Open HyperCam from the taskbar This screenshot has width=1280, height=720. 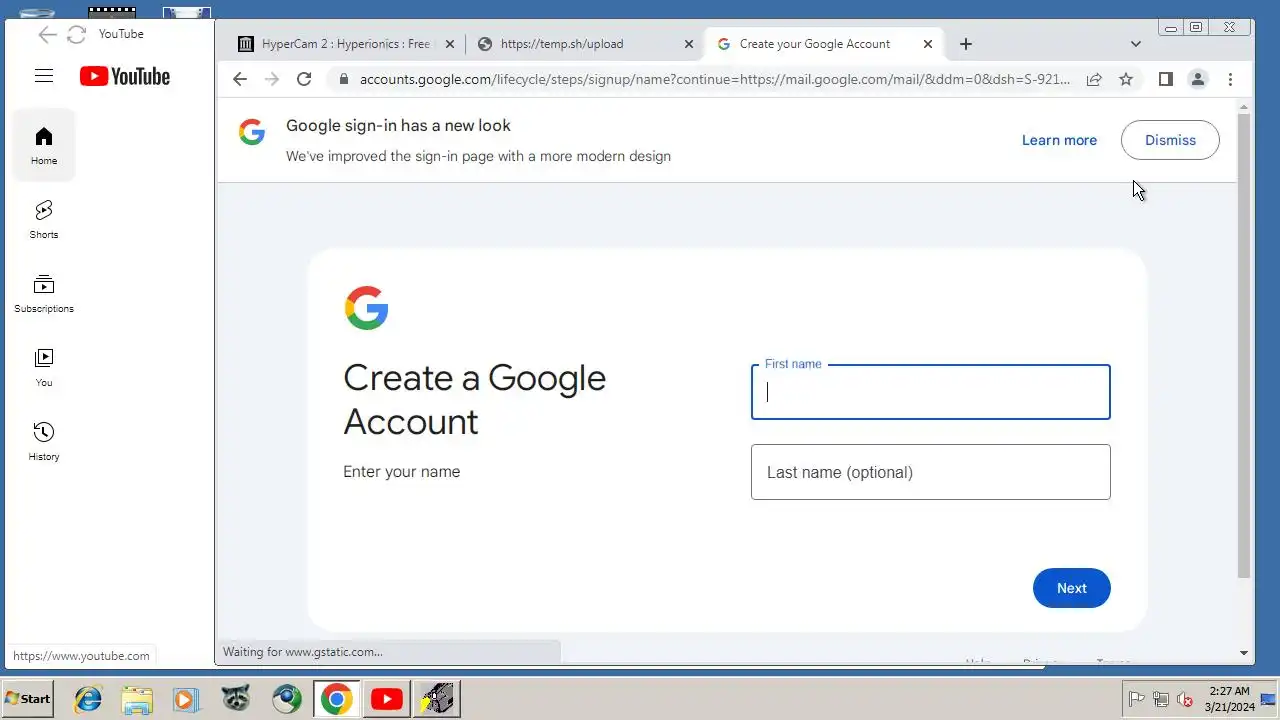coord(436,698)
